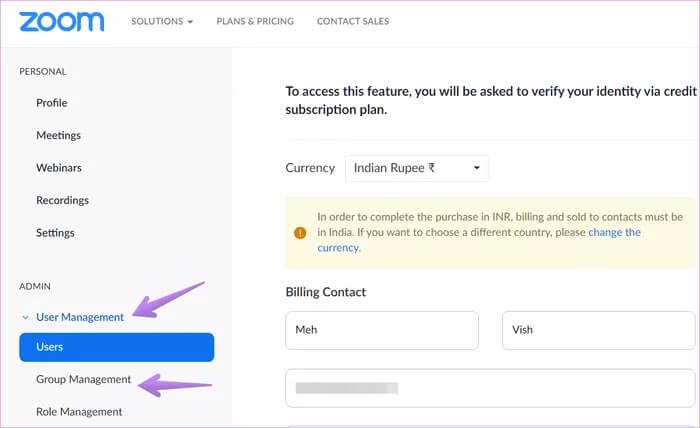
Task: Open Profile in sidebar
Action: (52, 103)
